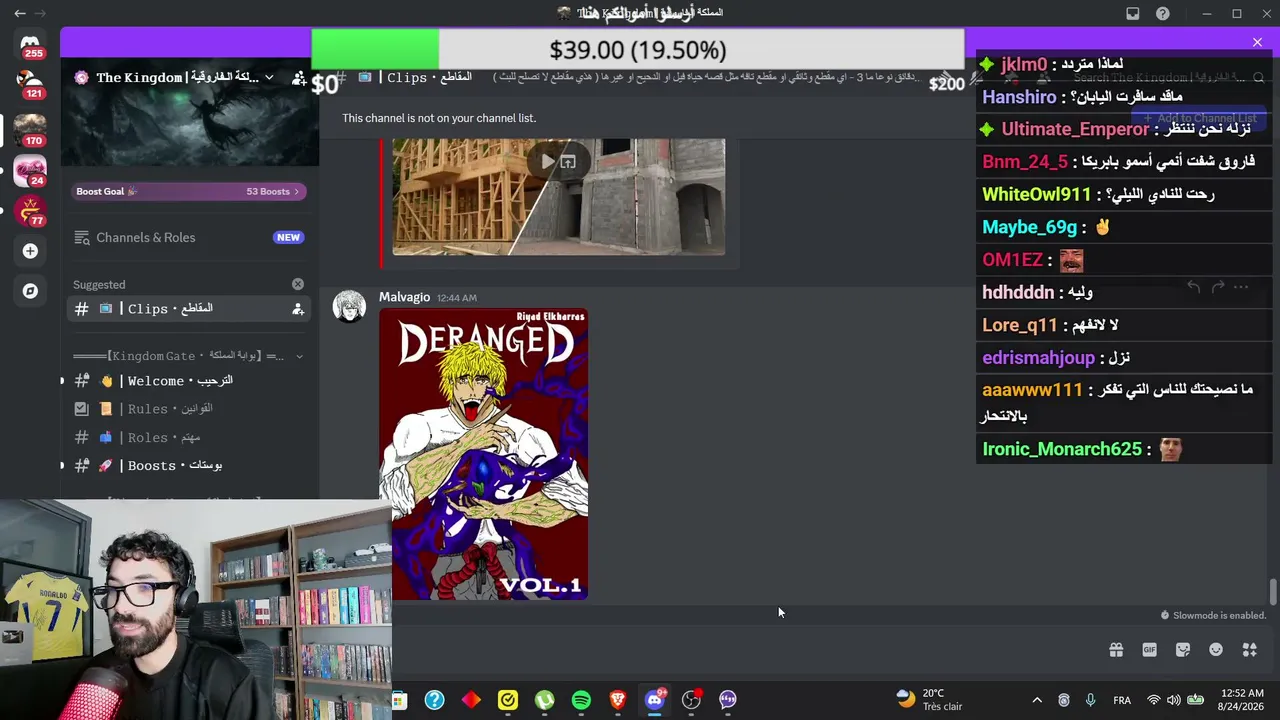Open the Deranged Vol.1 cover image
1280x720 pixels.
[x=484, y=454]
